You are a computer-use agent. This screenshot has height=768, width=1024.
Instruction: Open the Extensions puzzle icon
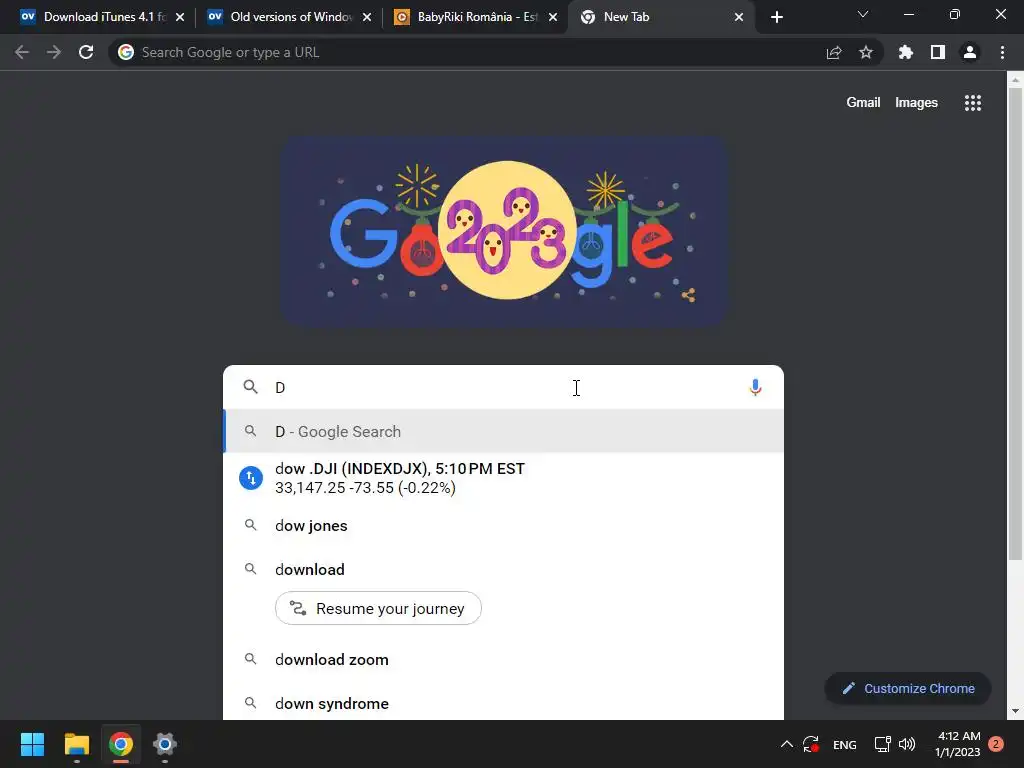tap(905, 52)
